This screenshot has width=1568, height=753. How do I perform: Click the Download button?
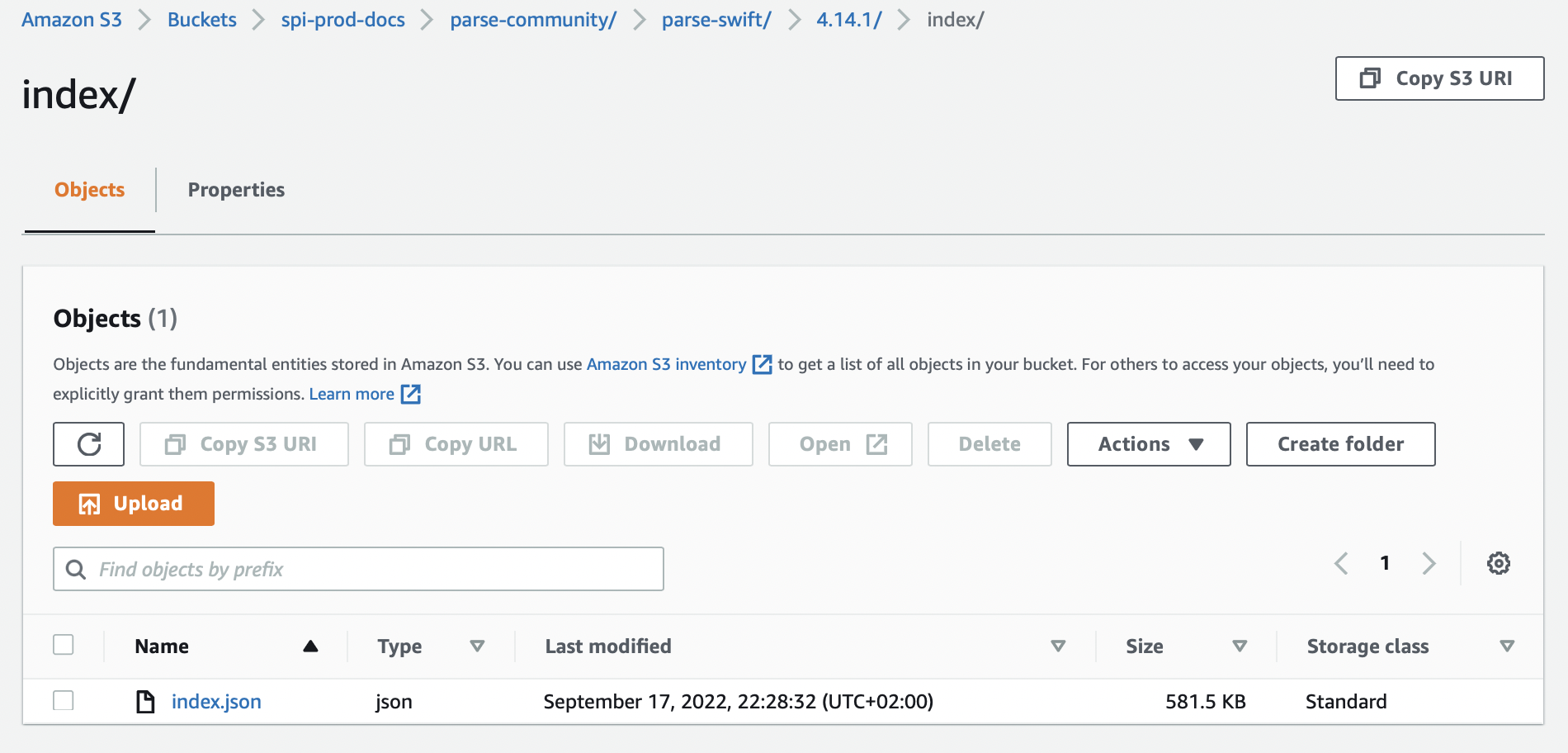658,444
